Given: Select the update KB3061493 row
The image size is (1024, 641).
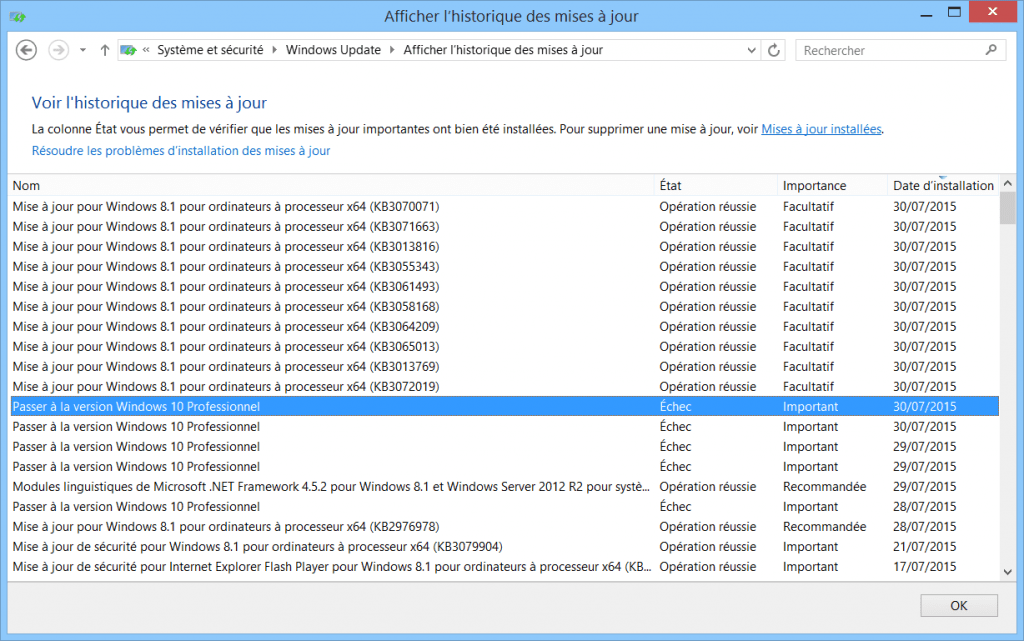Looking at the screenshot, I should (504, 287).
